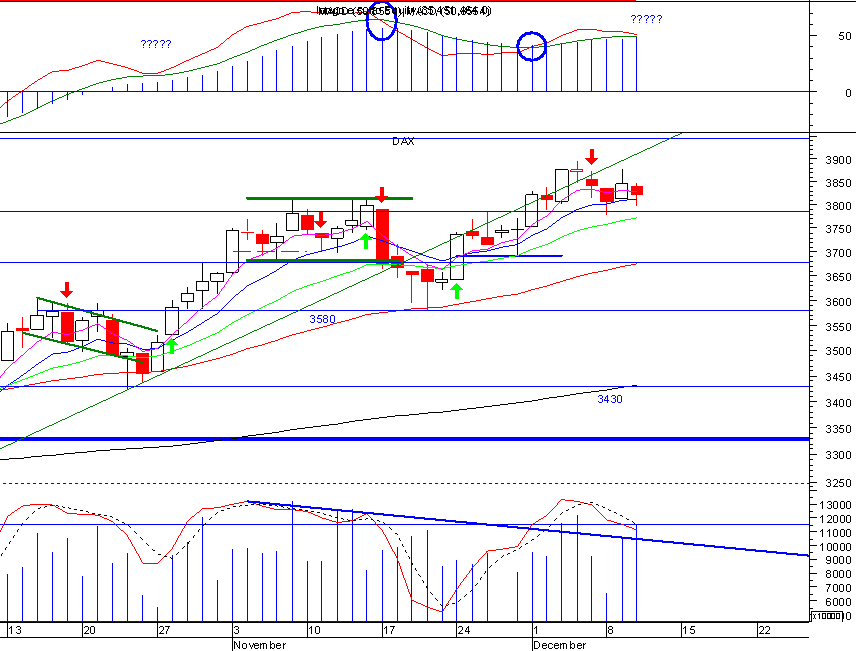Select the 3600 price axis label
The width and height of the screenshot is (856, 651).
[x=838, y=301]
